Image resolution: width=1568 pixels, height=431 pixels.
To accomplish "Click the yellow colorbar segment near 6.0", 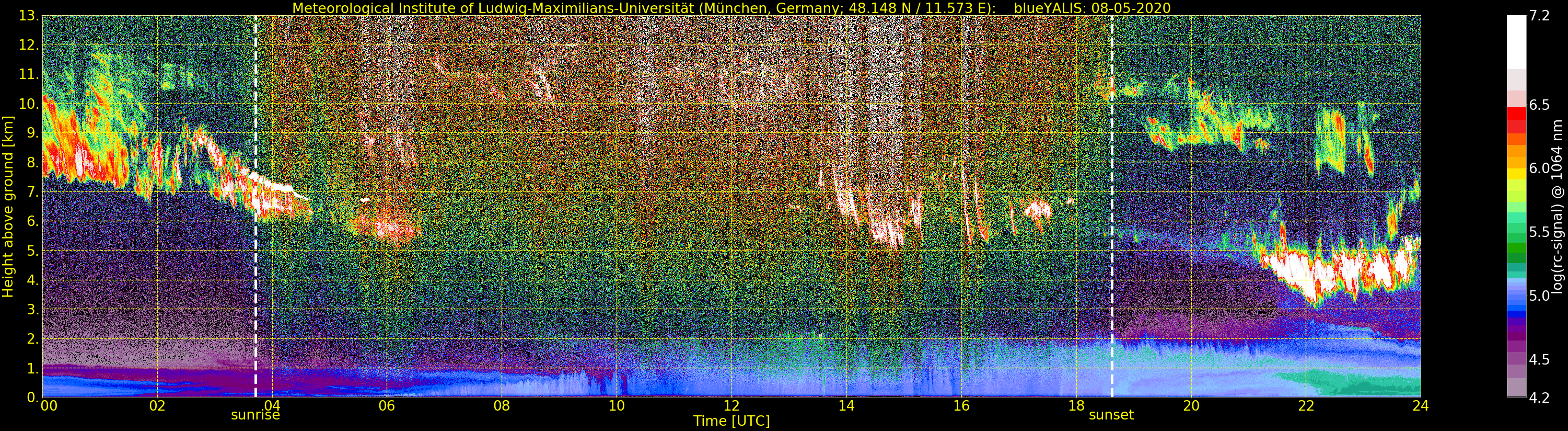I will click(x=1516, y=174).
